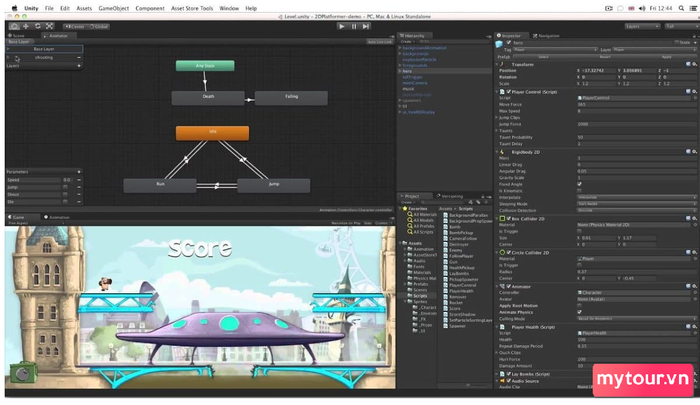
Task: Select the Hand tool in toolbar
Action: click(x=14, y=26)
